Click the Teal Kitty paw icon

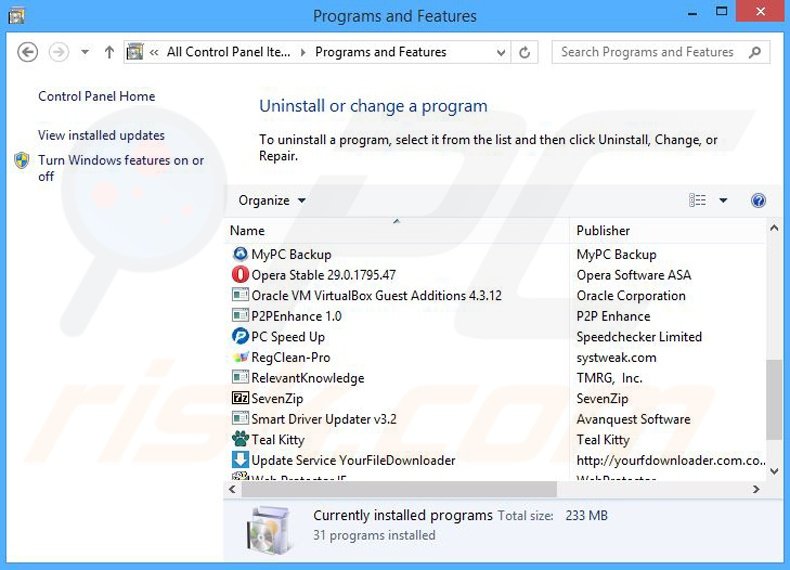click(x=240, y=439)
